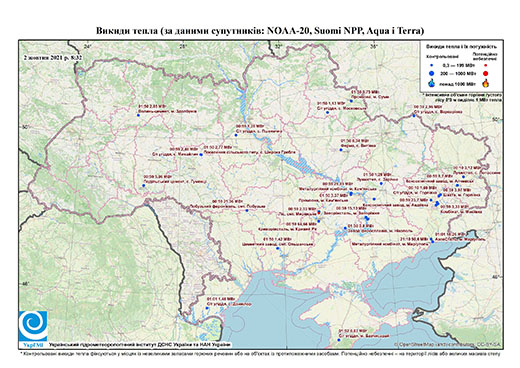This screenshot has height=368, width=520.
Task: Select the blue marker at Побузьке ferronickel plant
Action: click(x=247, y=210)
